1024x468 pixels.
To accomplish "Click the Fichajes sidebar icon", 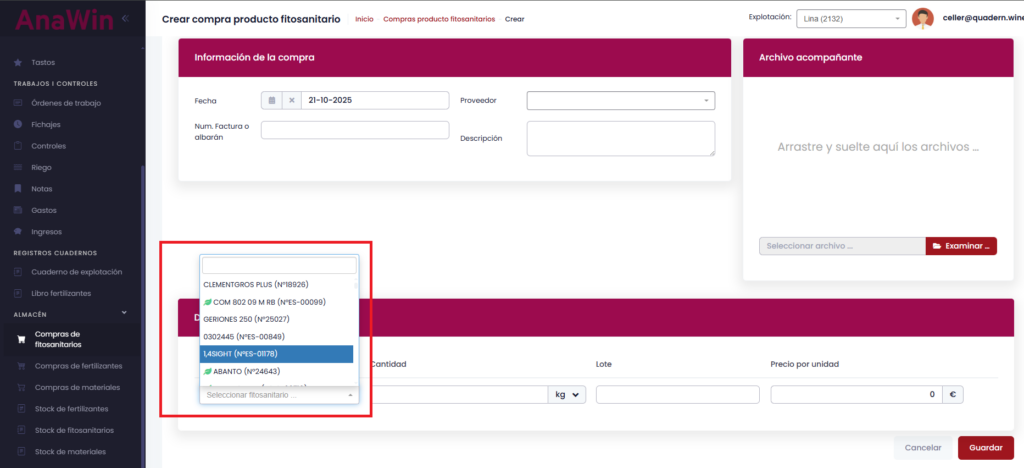I will click(x=19, y=124).
